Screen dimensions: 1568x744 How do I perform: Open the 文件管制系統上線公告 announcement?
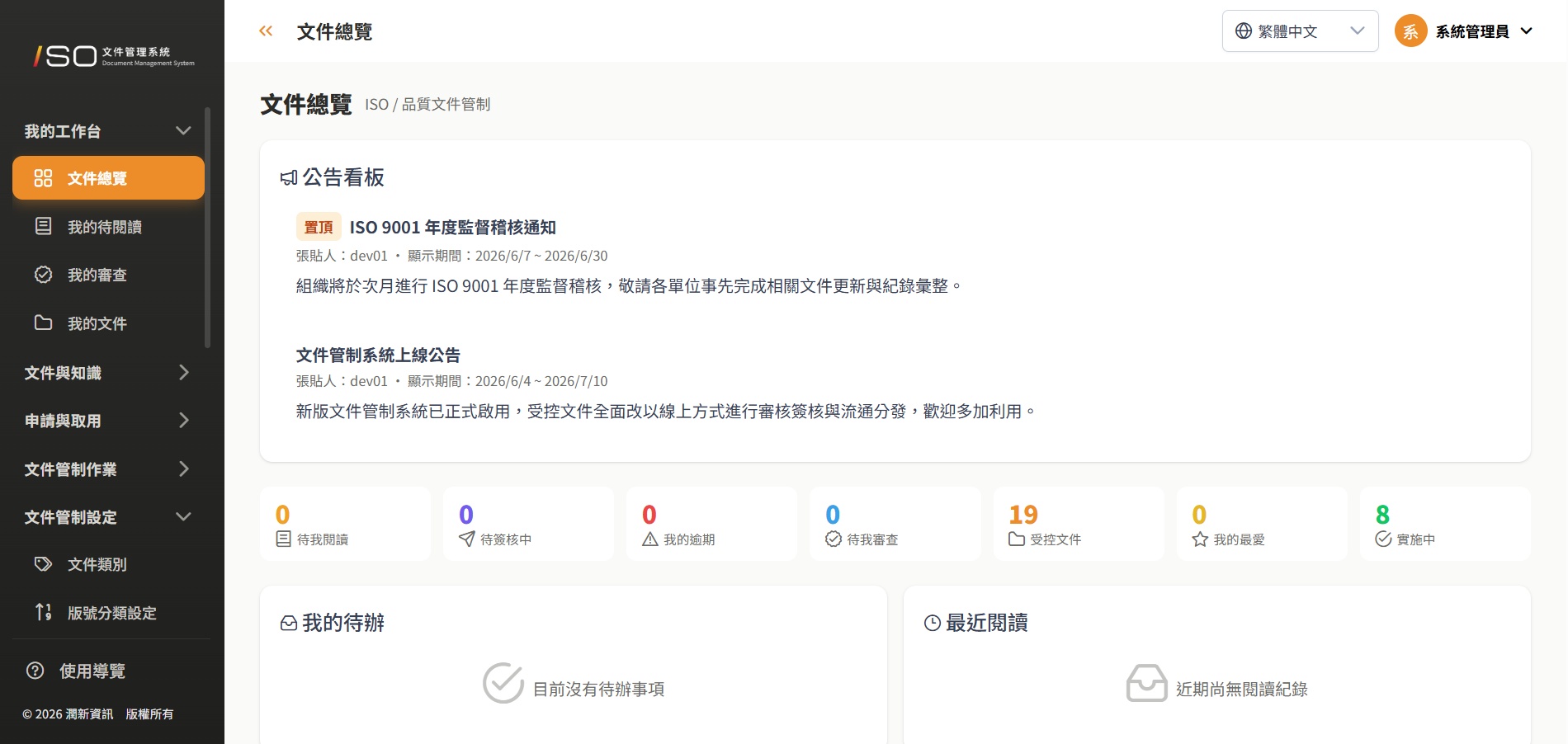tap(378, 355)
